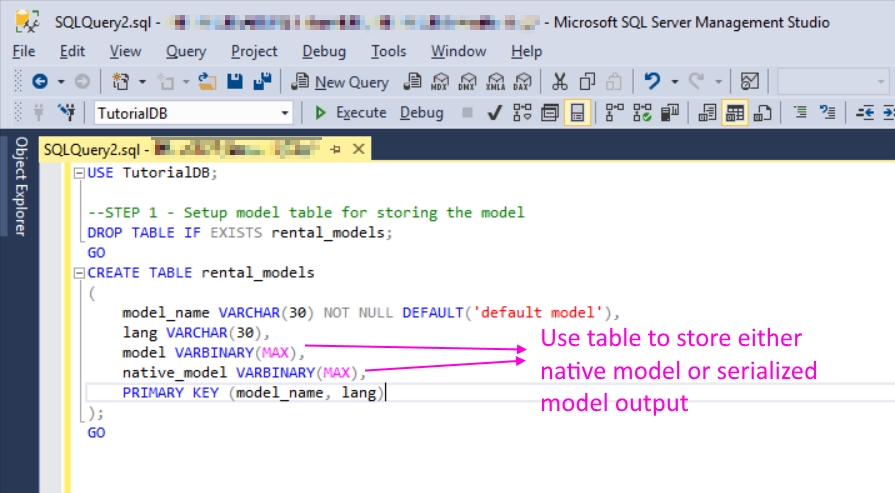Close the SQLQuery2.sql tab

[x=358, y=149]
